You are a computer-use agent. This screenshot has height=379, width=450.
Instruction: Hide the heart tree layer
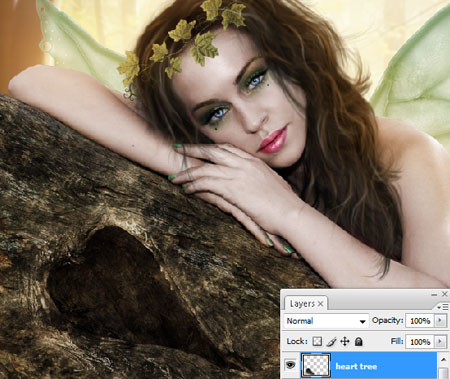(x=290, y=365)
